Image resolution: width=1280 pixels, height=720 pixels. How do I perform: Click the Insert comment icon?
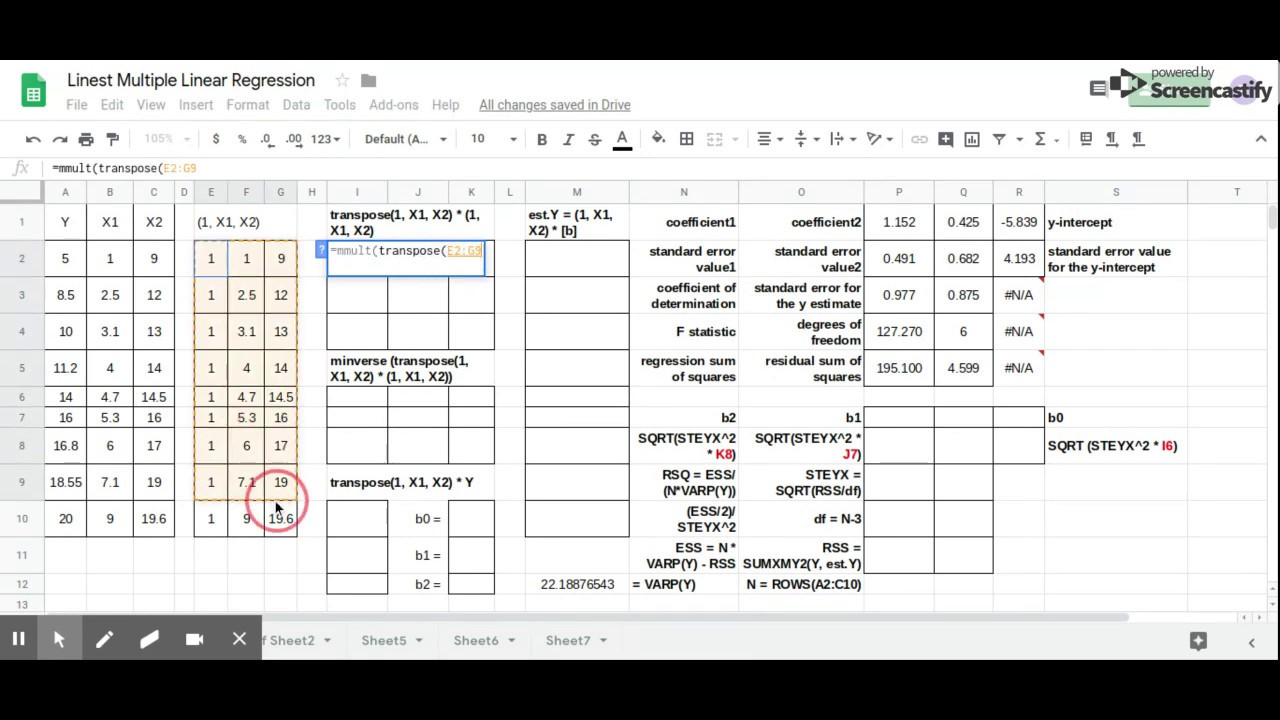pos(945,139)
